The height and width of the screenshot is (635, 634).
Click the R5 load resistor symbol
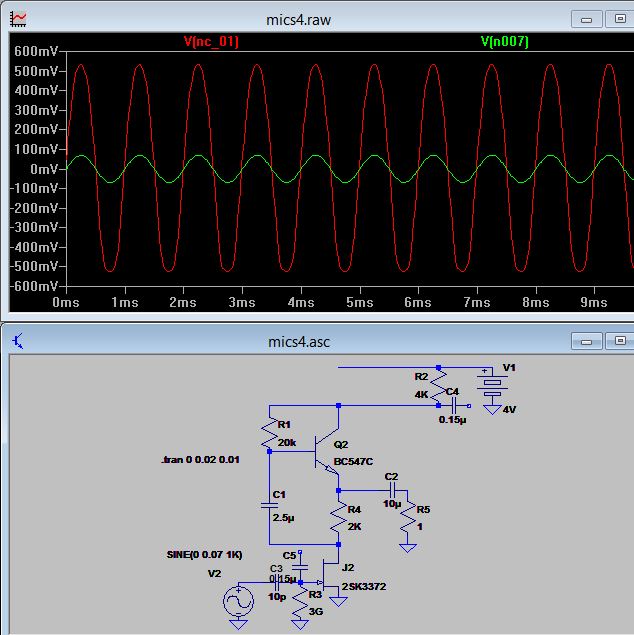[408, 517]
